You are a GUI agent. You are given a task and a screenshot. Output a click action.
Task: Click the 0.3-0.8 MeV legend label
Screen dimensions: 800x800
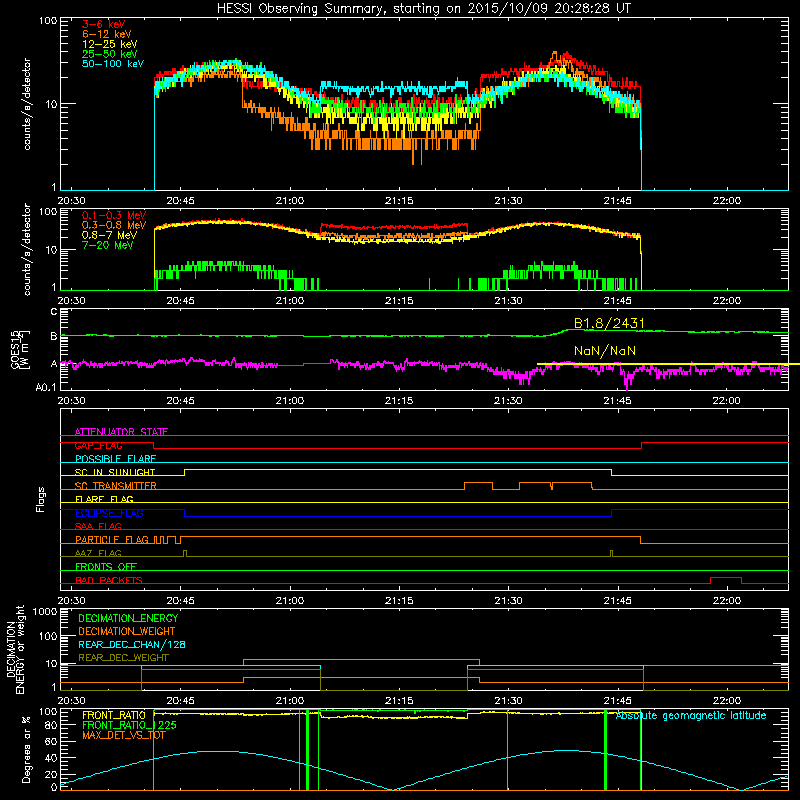114,225
